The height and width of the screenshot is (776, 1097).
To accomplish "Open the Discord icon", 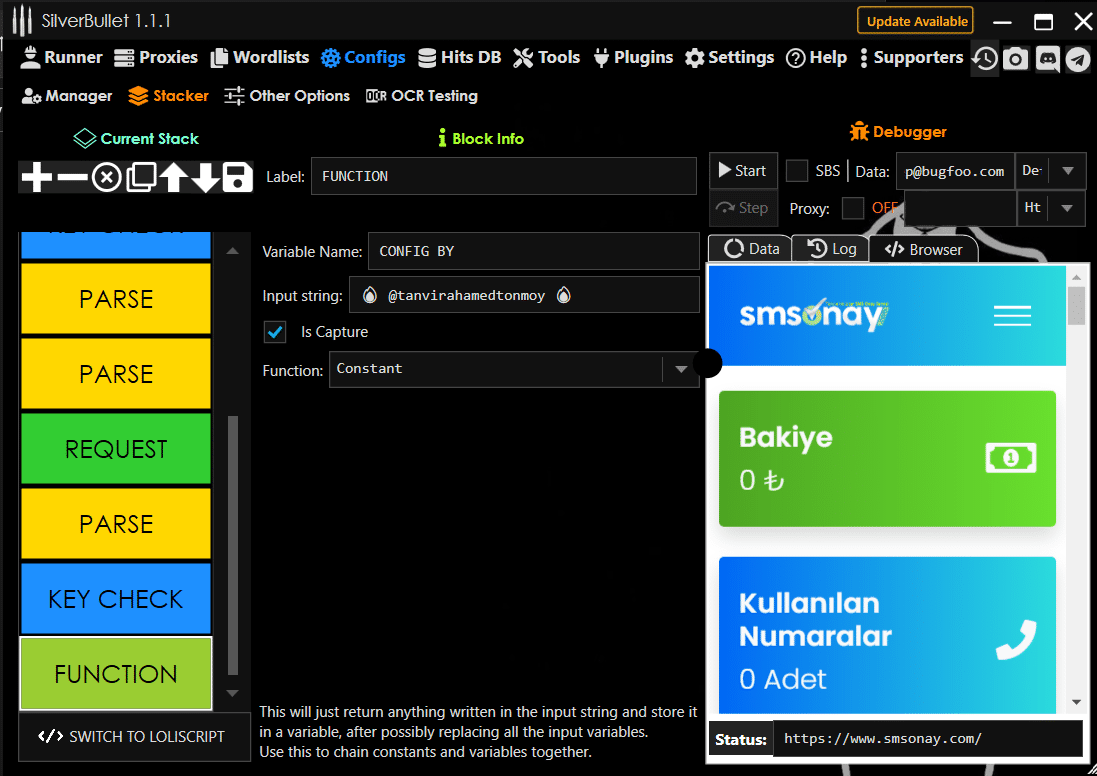I will tap(1047, 59).
